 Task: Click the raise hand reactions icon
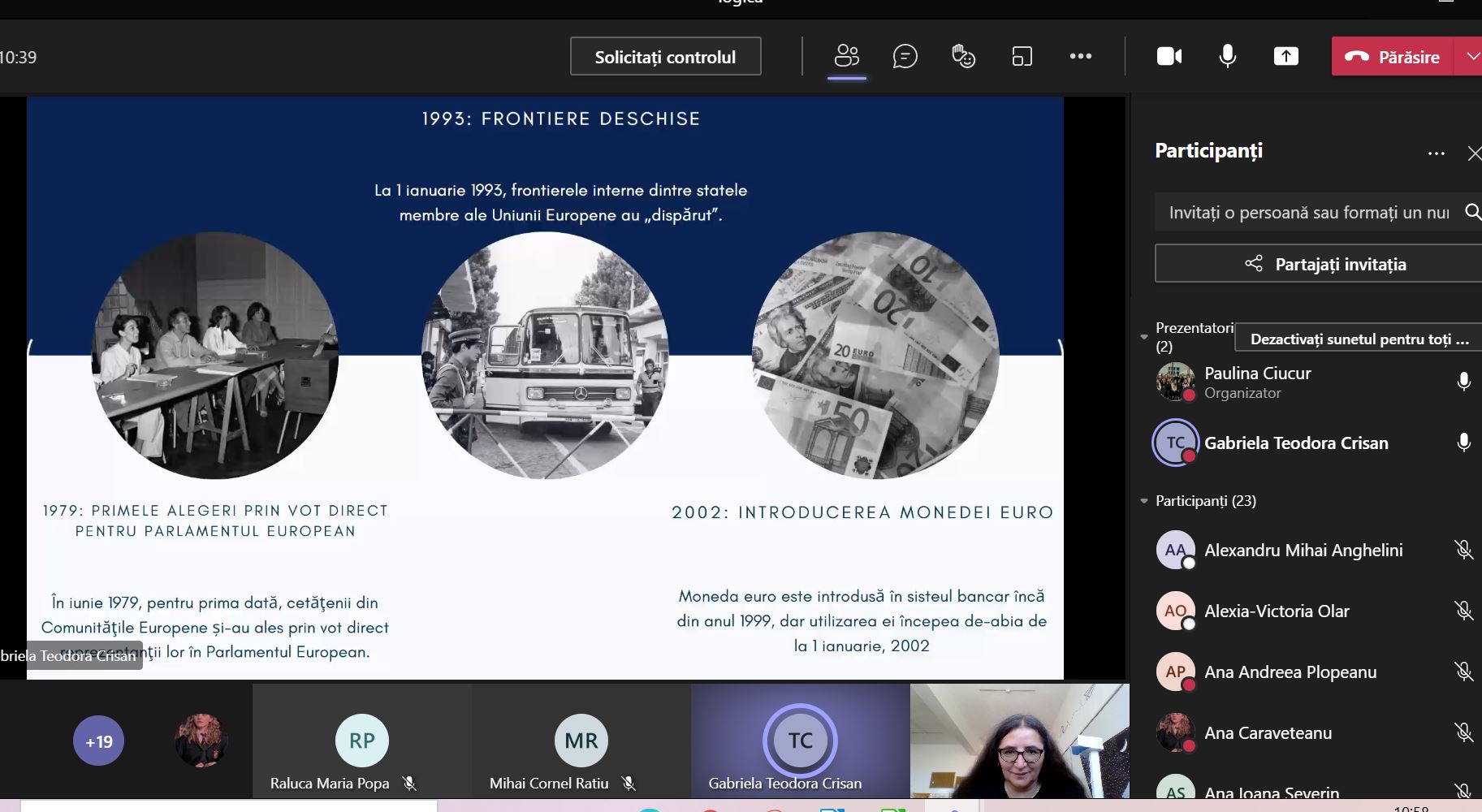click(963, 56)
